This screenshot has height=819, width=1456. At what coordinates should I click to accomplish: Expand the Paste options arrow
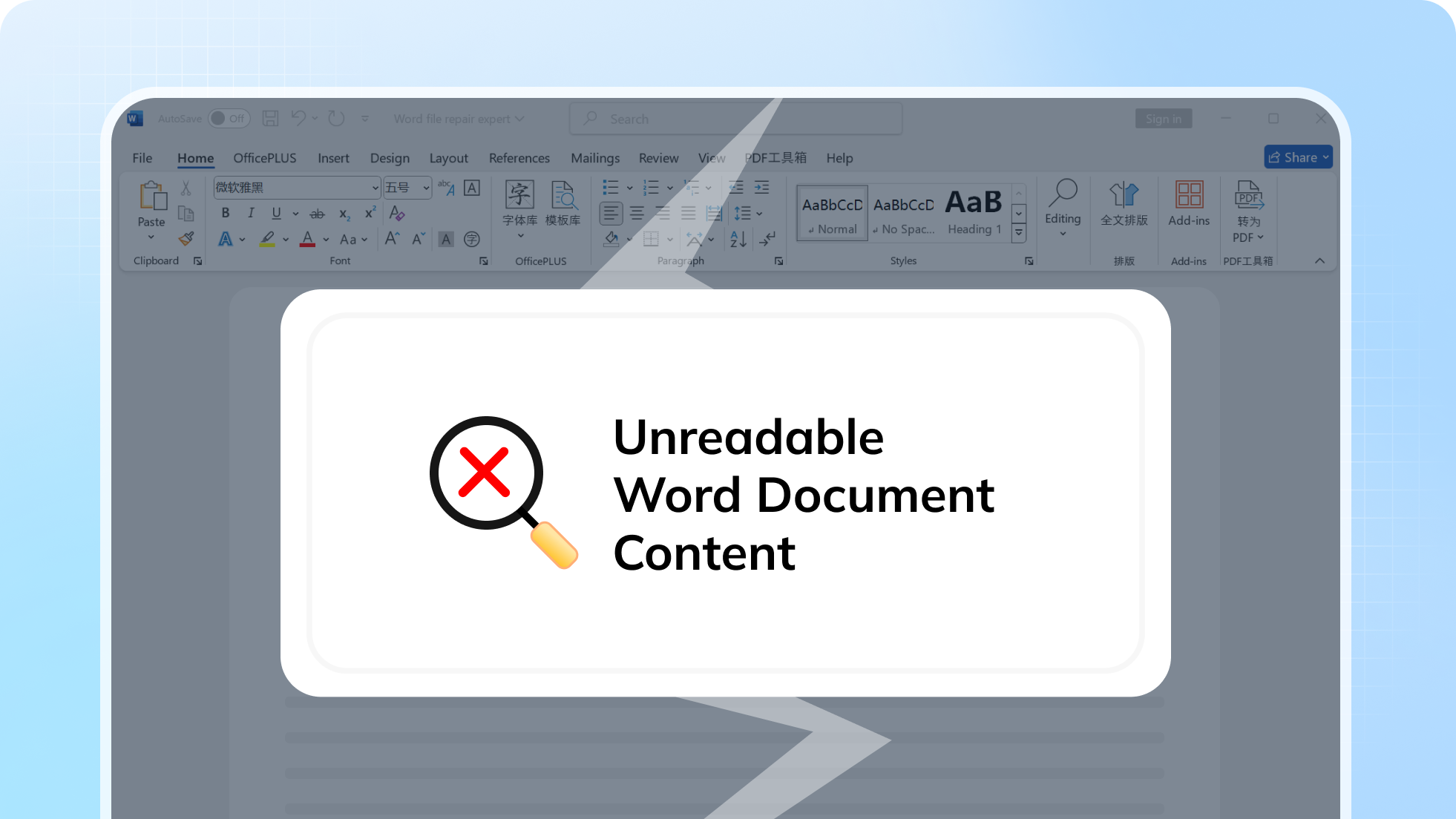(151, 238)
